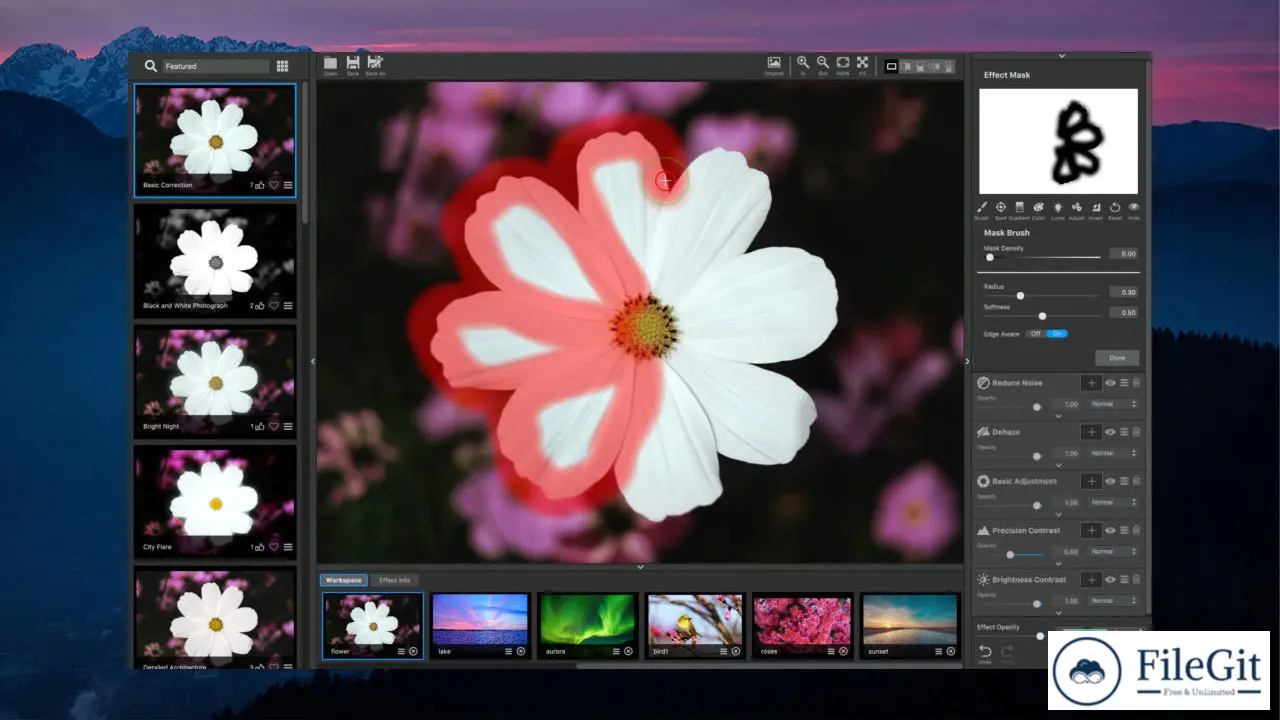Turn Edge Aware Off
This screenshot has height=720, width=1280.
(1036, 333)
